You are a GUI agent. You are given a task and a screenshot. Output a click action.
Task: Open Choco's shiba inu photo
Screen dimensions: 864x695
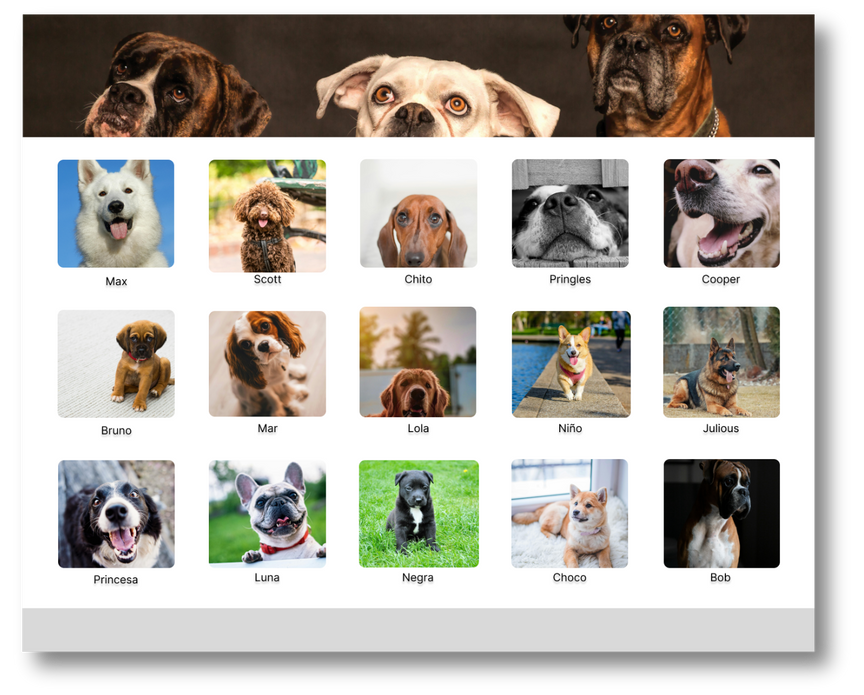(570, 514)
